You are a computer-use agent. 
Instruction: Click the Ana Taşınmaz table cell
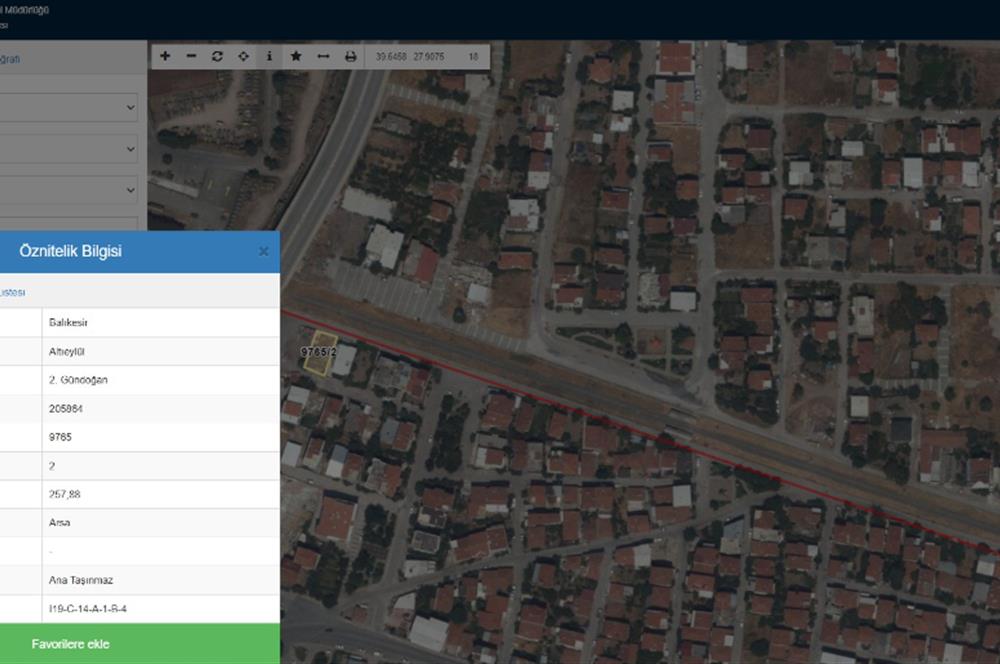pyautogui.click(x=160, y=580)
